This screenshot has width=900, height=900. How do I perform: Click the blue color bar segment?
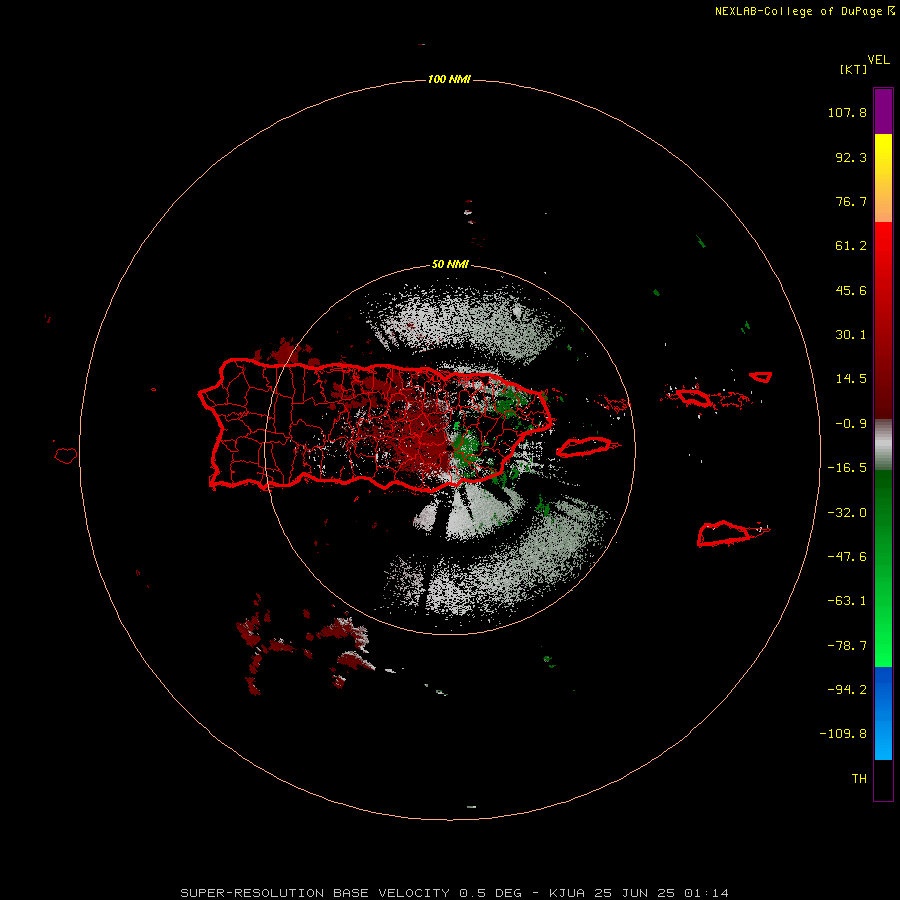[883, 713]
